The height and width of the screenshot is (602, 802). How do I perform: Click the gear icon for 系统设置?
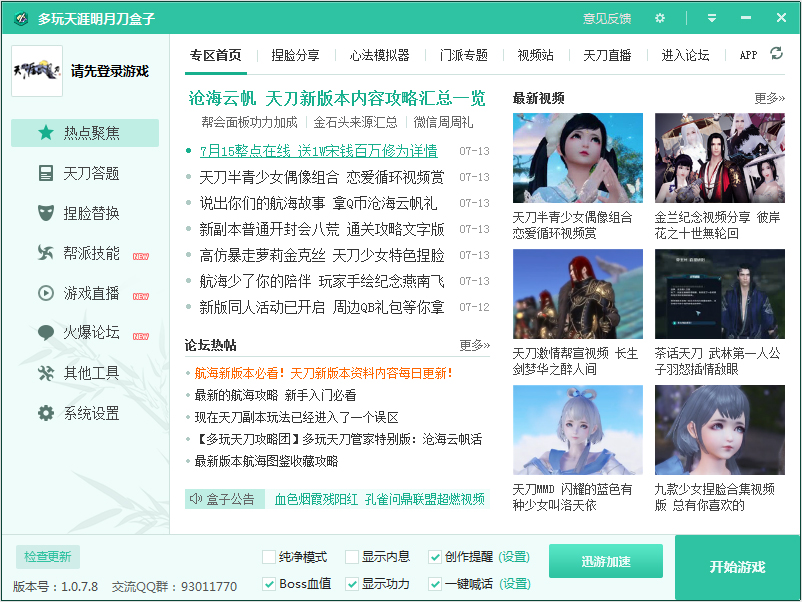pyautogui.click(x=46, y=413)
